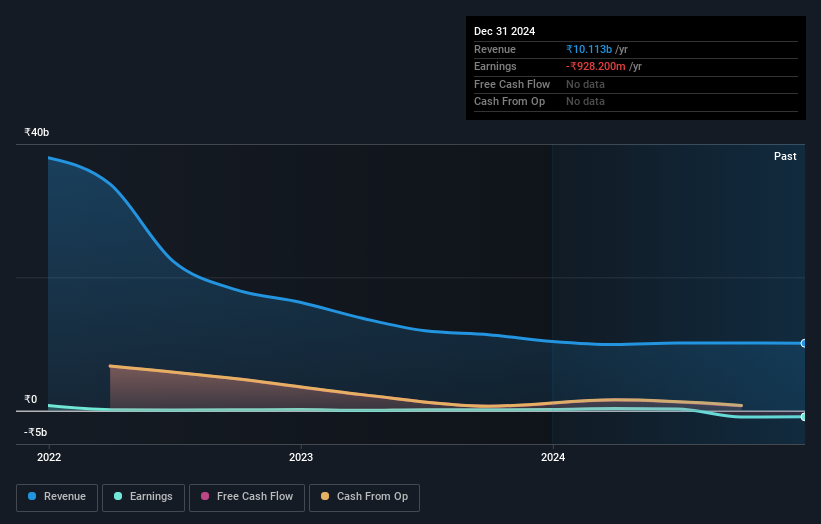Image resolution: width=821 pixels, height=524 pixels.
Task: Click the ₹10.113b revenue value
Action: coord(589,49)
